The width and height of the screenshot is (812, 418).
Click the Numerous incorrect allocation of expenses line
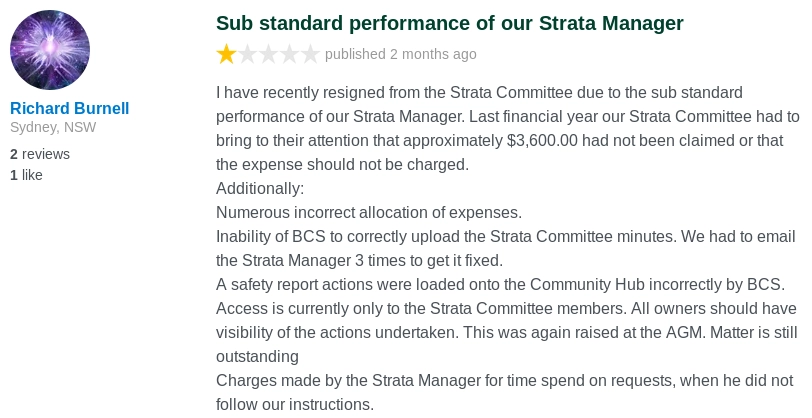[x=369, y=212]
